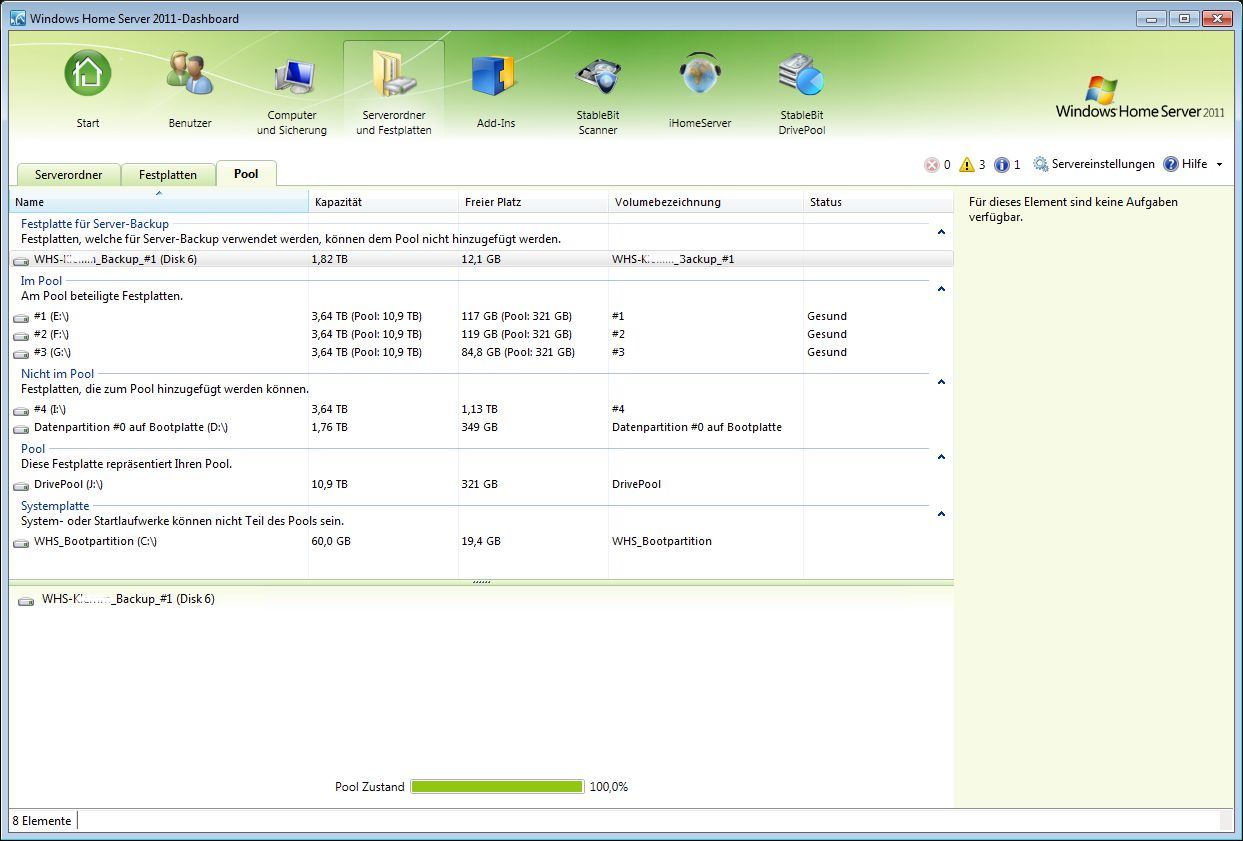Select Datenpartition #0 auf Bootplatte (D:\) row
This screenshot has width=1243, height=841.
[481, 427]
